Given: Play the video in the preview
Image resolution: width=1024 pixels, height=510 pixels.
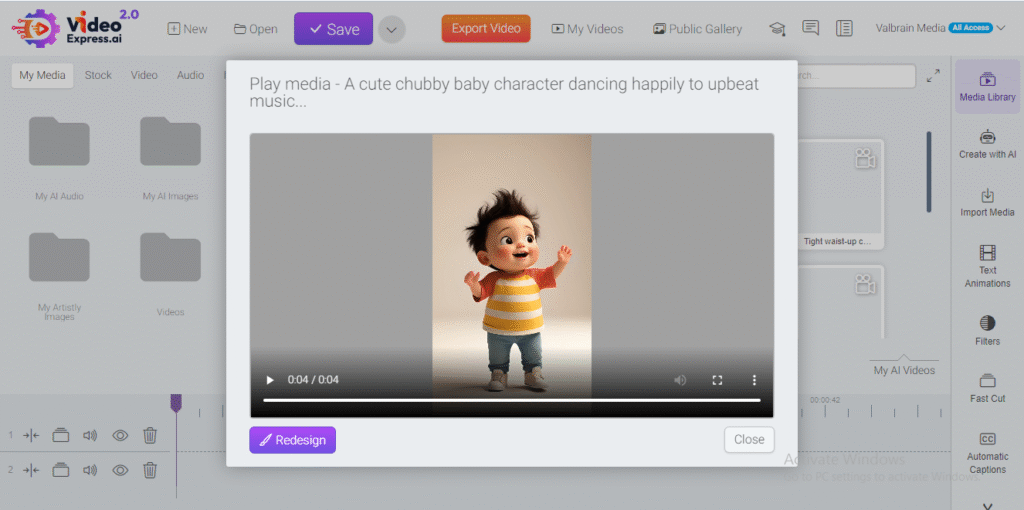Looking at the screenshot, I should point(269,380).
